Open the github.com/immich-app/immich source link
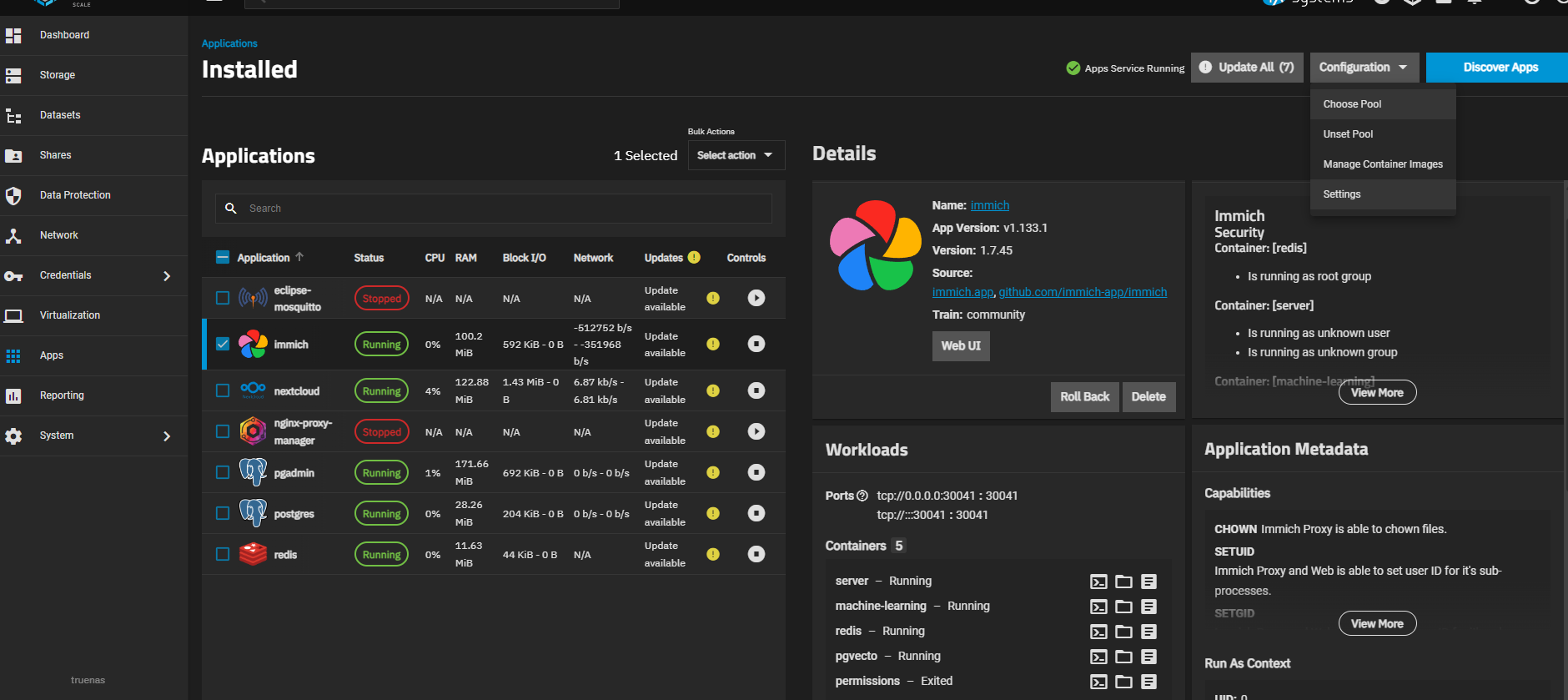The image size is (1568, 700). [x=1083, y=292]
